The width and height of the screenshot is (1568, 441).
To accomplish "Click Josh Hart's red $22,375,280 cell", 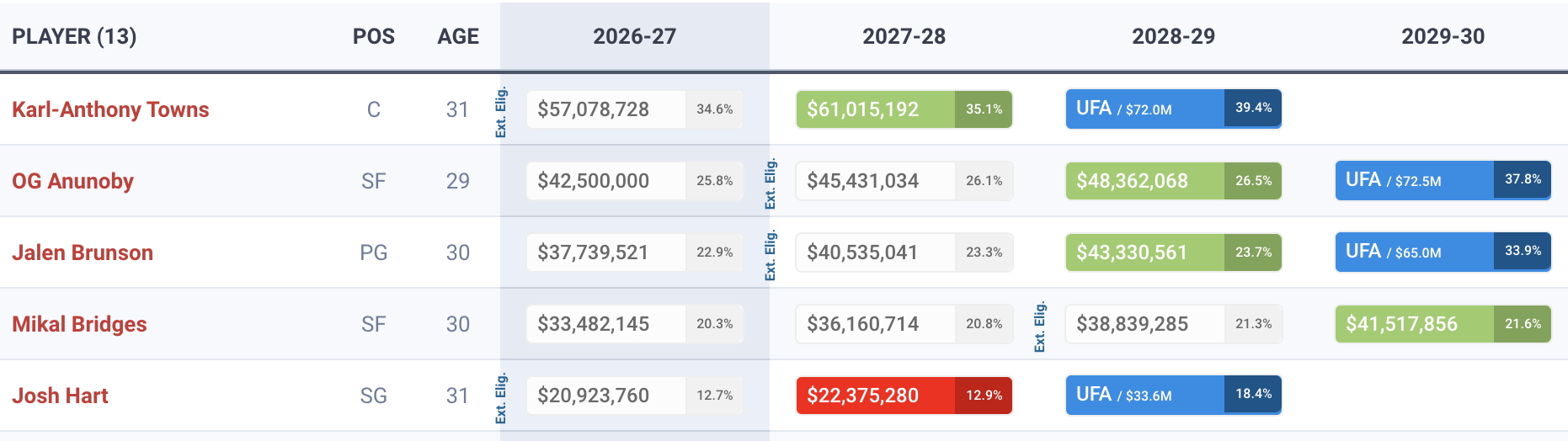I will (904, 396).
